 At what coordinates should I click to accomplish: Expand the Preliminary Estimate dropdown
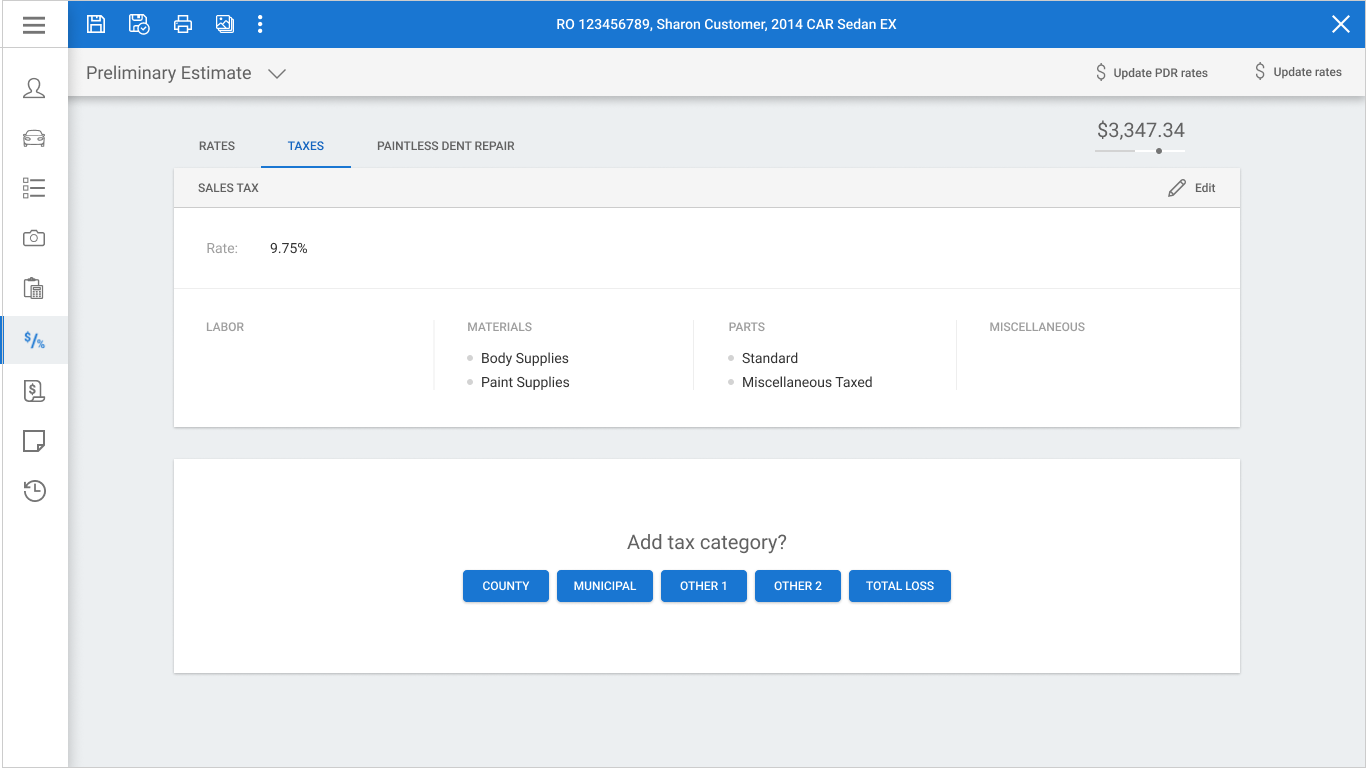coord(277,73)
